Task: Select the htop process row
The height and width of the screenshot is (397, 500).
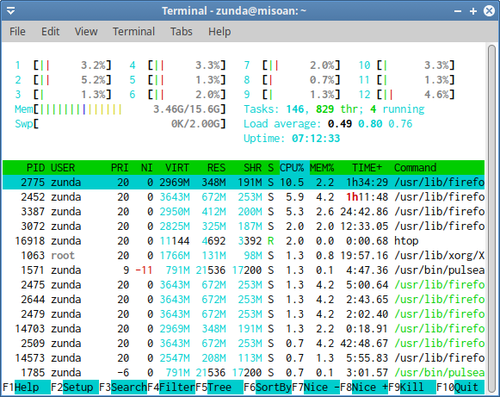Action: pyautogui.click(x=243, y=241)
